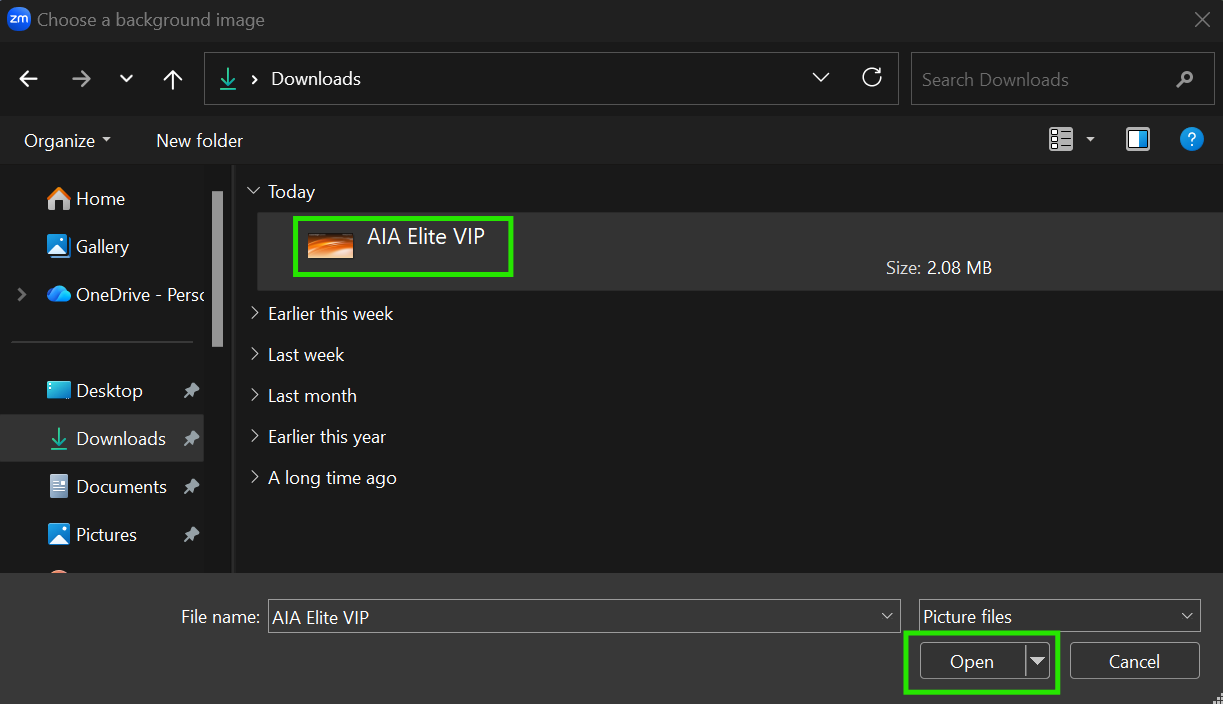
Task: Click the Zoom icon in title bar
Action: pyautogui.click(x=19, y=19)
